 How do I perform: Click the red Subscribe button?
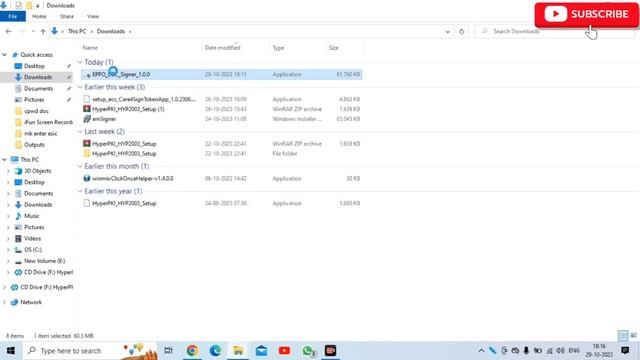(x=587, y=14)
